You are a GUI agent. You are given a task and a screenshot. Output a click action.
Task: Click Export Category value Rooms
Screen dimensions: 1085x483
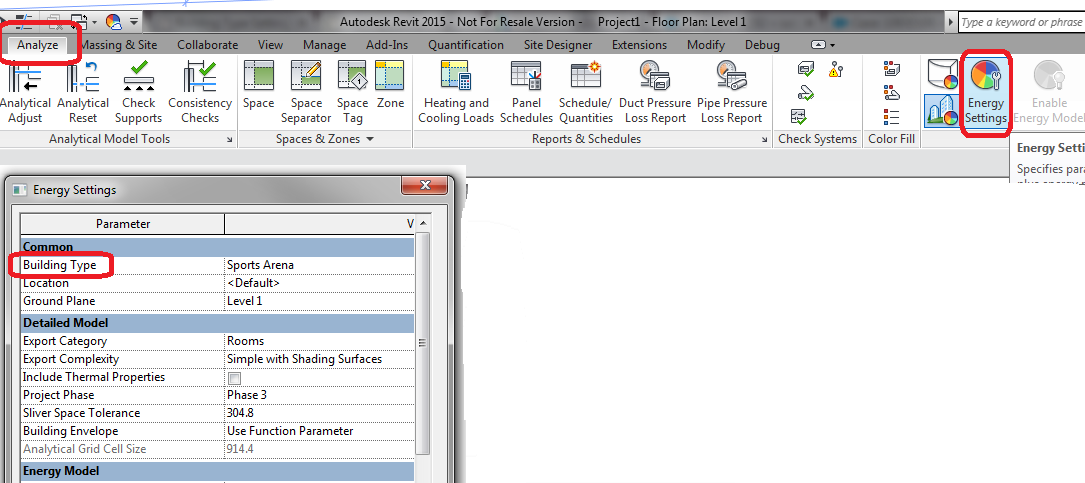tap(320, 341)
